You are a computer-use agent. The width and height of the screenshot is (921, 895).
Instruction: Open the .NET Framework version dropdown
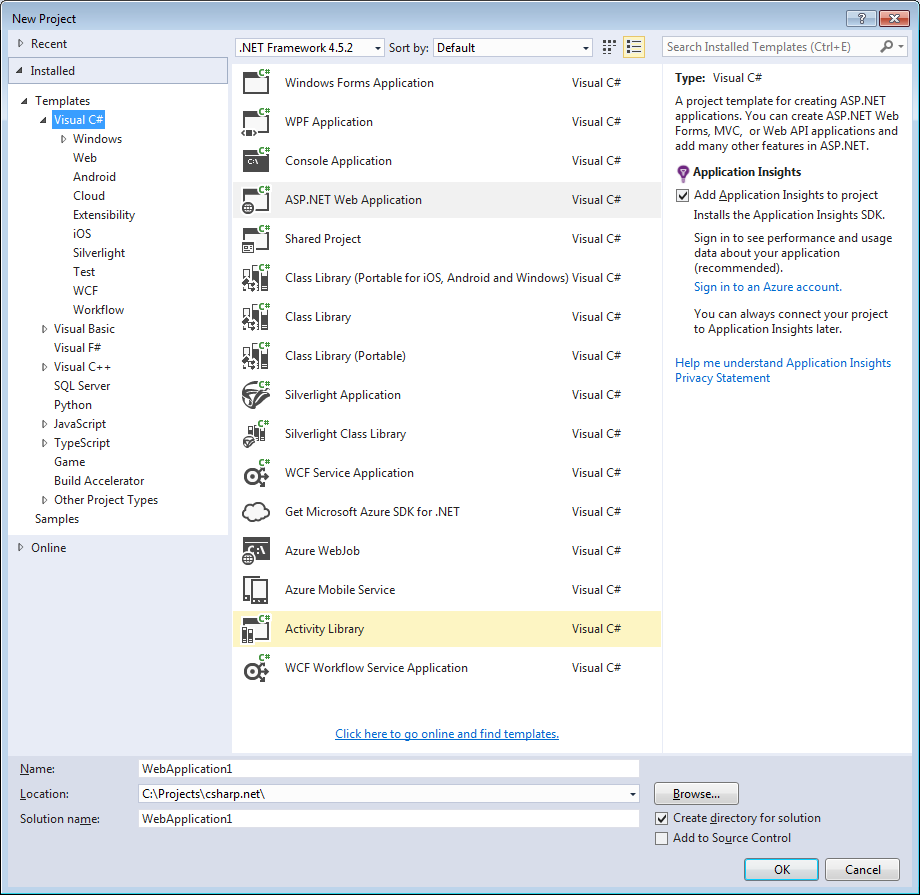tap(310, 48)
